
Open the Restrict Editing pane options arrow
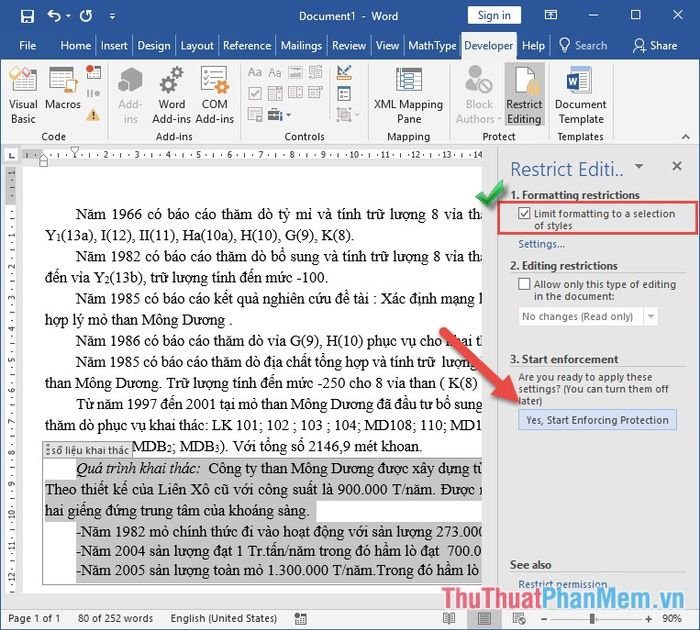[639, 167]
